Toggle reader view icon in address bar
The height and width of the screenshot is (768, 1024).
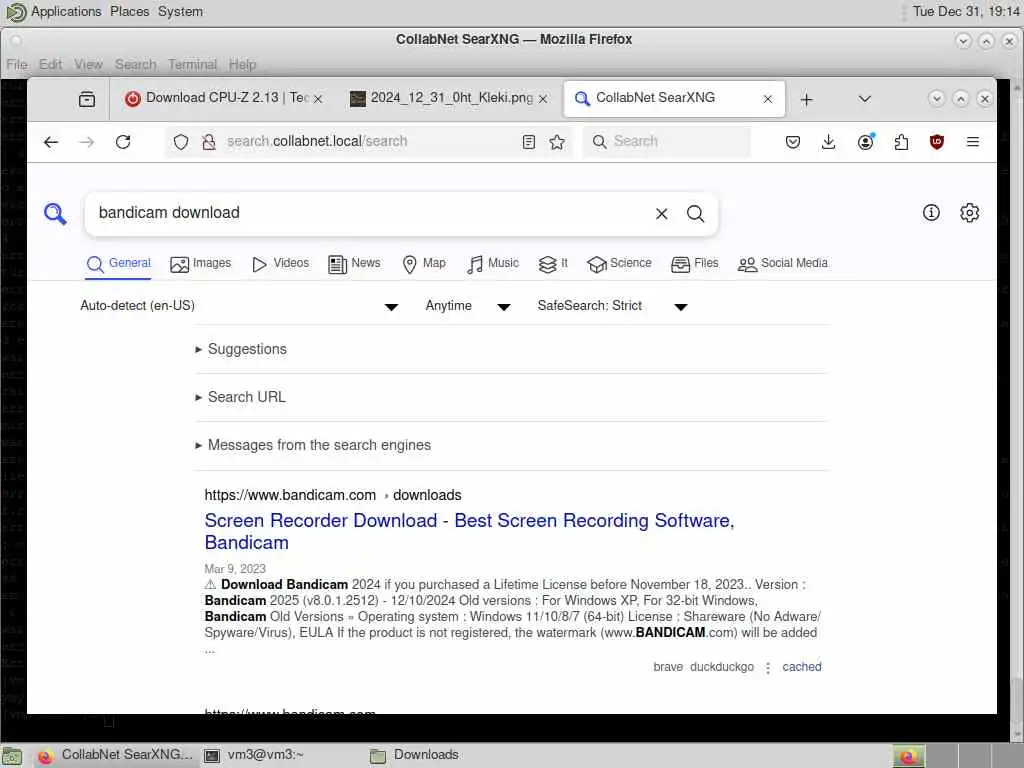tap(528, 142)
